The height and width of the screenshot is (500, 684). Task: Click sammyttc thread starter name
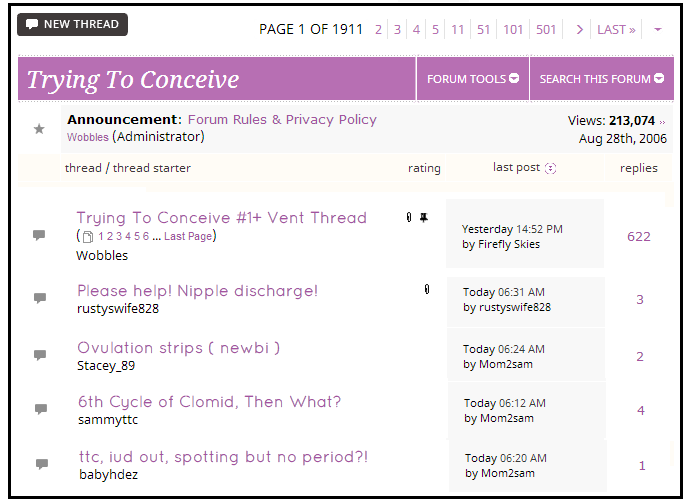pyautogui.click(x=108, y=420)
